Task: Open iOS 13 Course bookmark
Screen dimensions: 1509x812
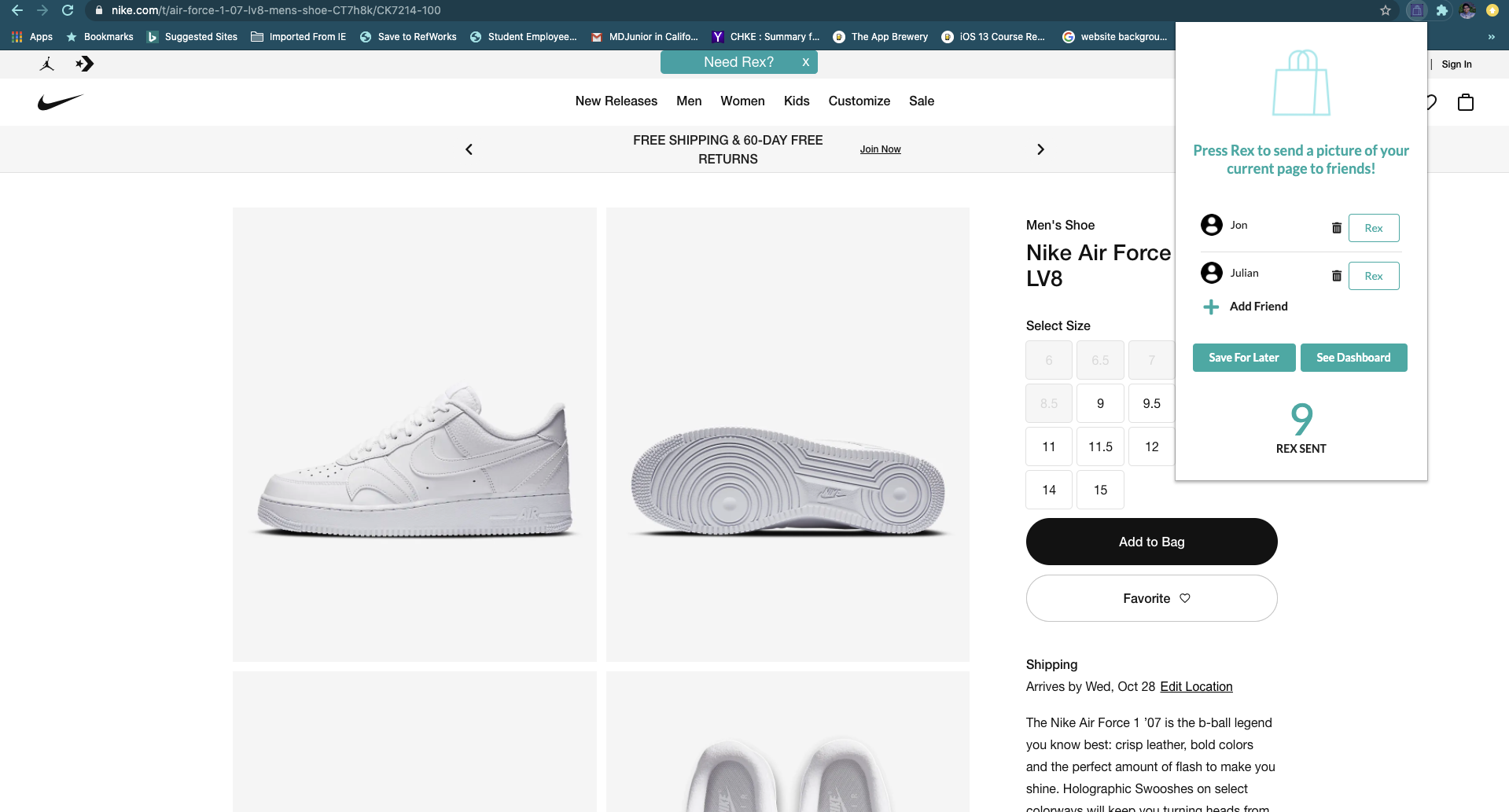Action: click(x=993, y=37)
